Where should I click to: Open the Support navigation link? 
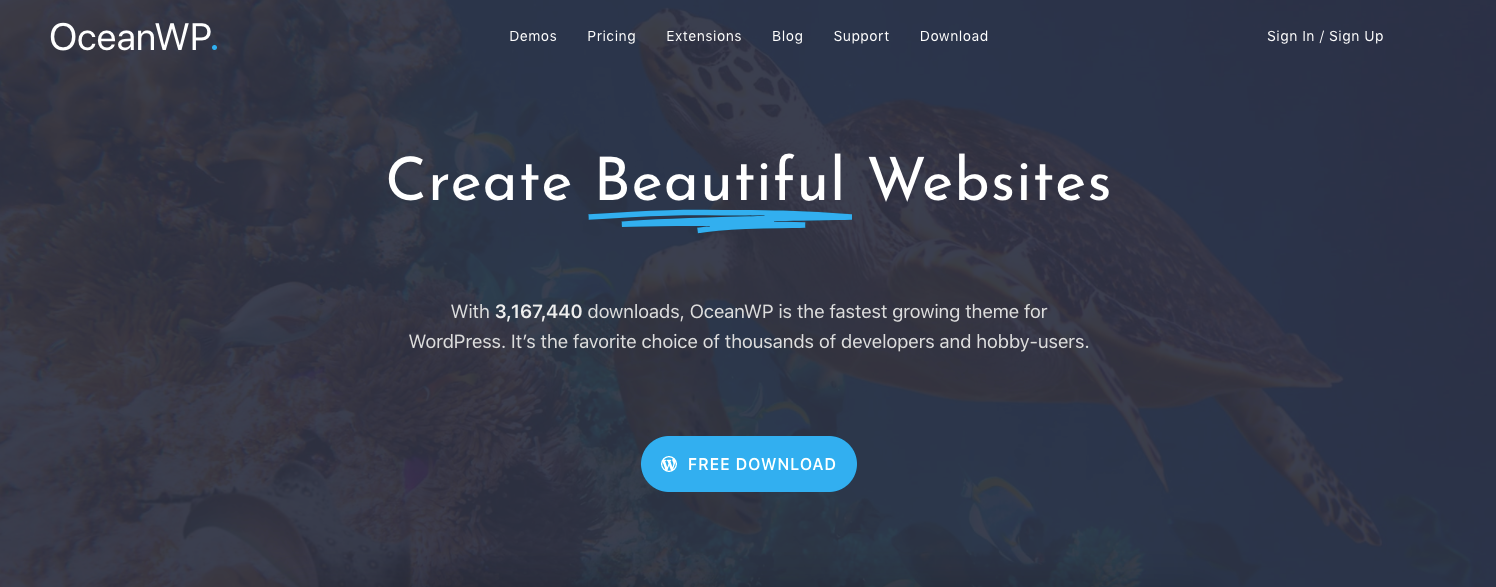pyautogui.click(x=861, y=36)
